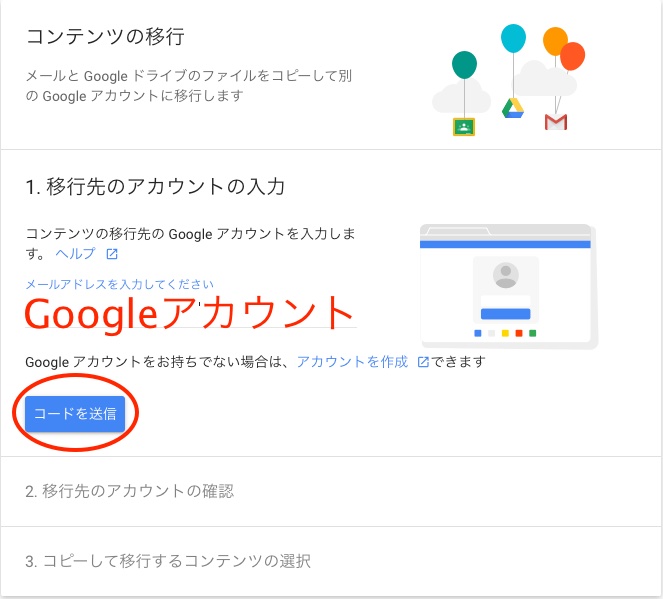Screen dimensions: 663x599
Task: Click the red-orange balloon
Action: tap(573, 56)
